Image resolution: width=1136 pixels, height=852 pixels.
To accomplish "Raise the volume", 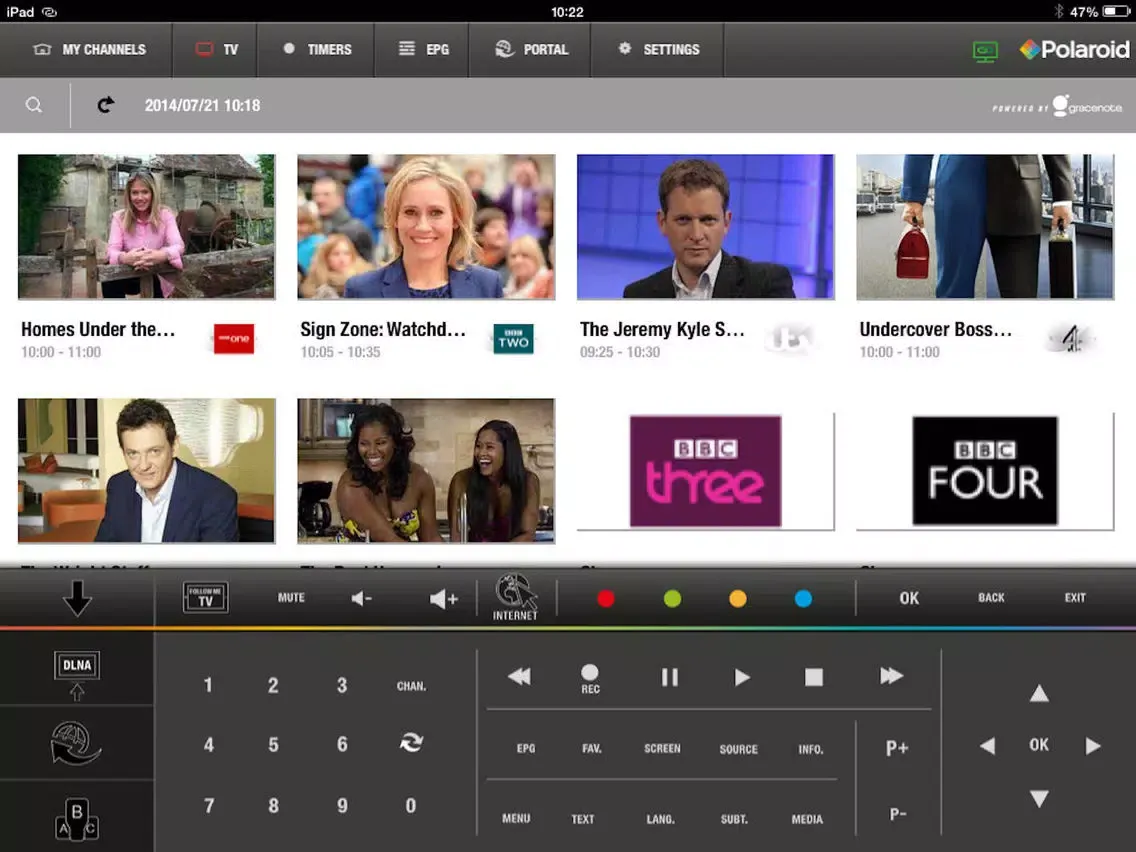I will [443, 598].
